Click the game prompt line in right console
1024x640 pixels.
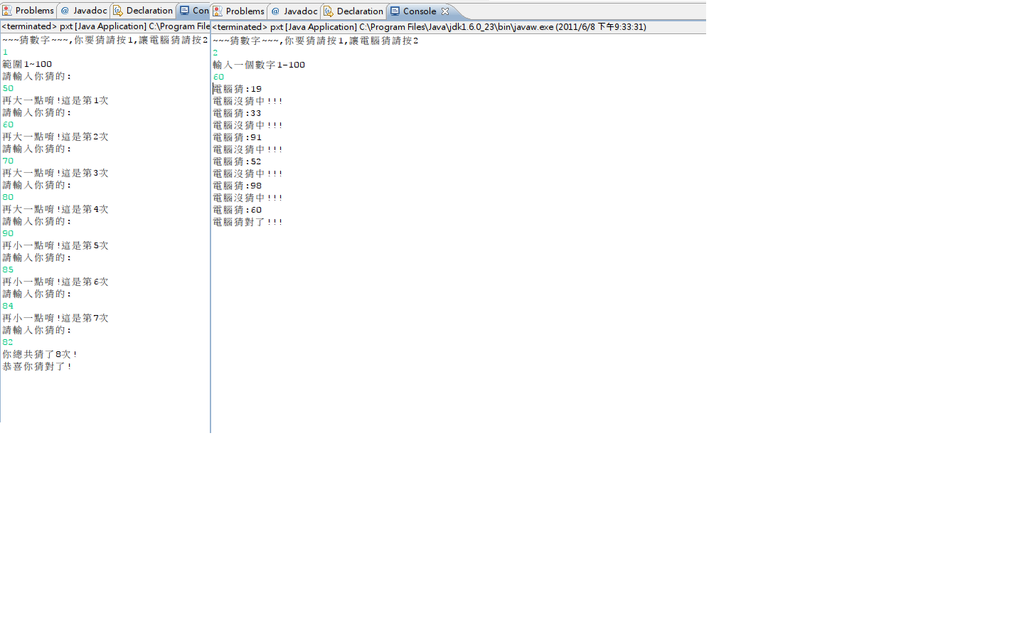pos(315,40)
